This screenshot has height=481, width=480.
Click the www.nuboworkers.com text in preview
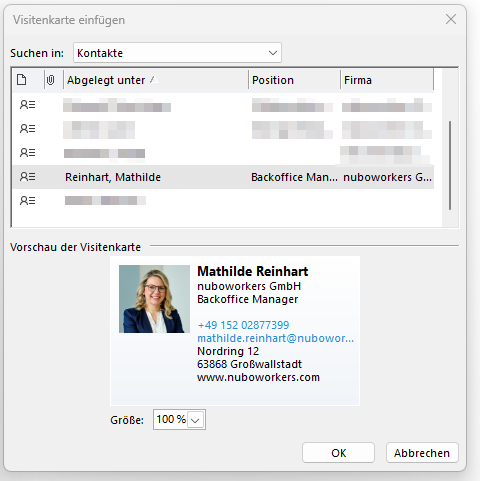pyautogui.click(x=258, y=377)
